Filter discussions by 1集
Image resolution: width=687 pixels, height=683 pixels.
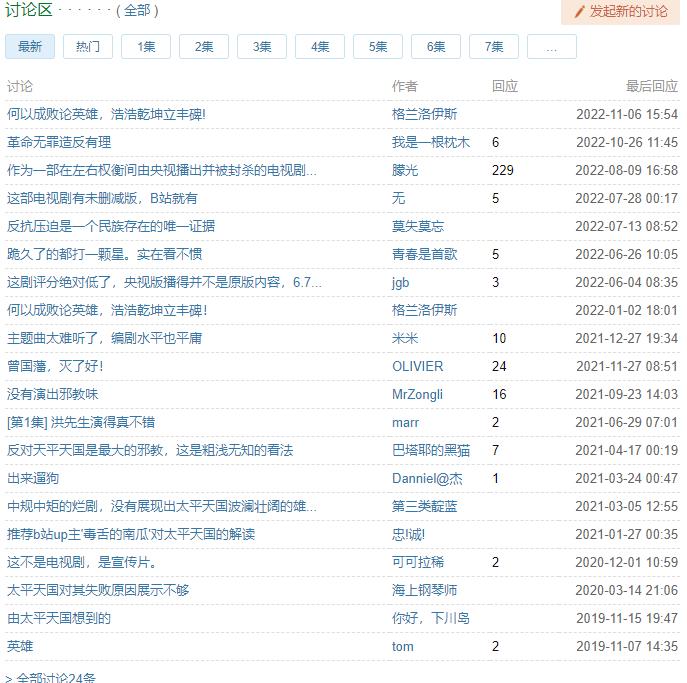[146, 47]
